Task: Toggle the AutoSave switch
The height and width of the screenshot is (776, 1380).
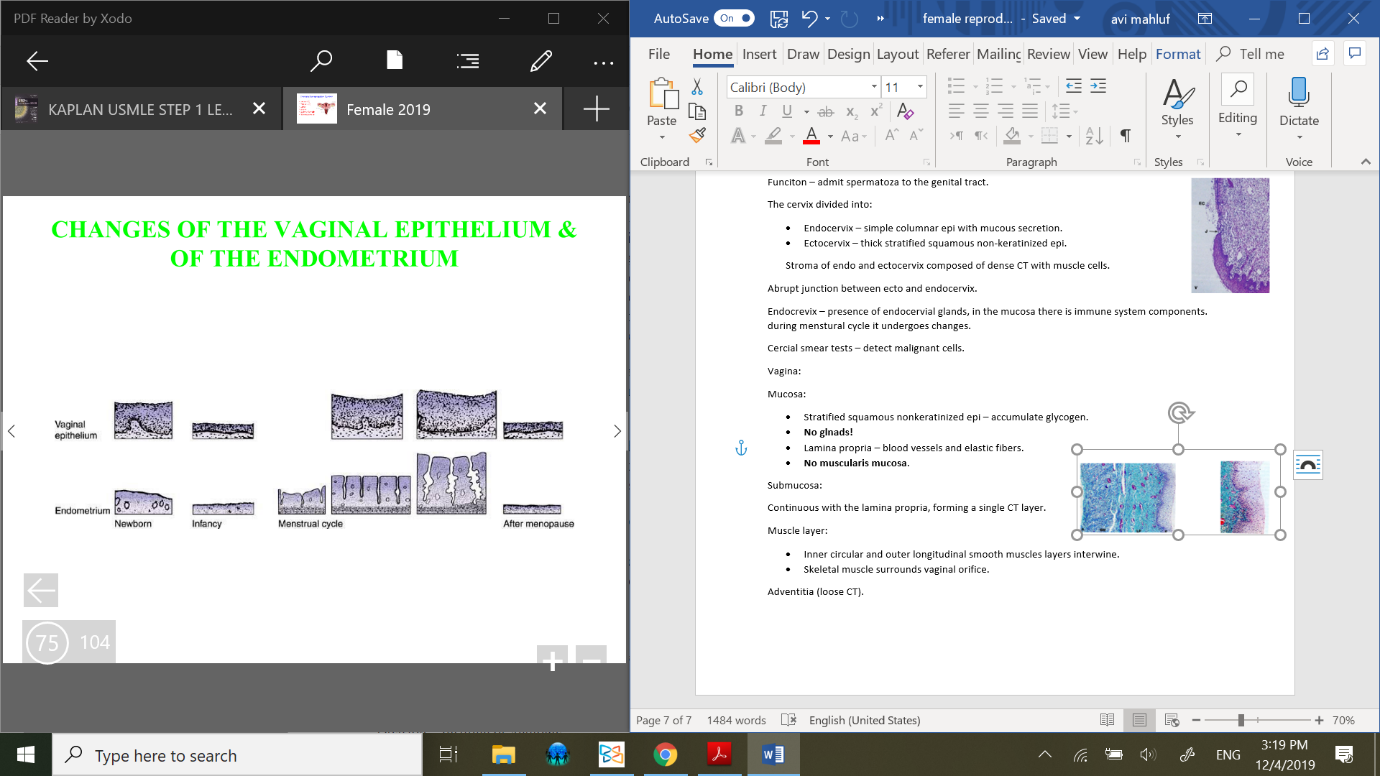Action: point(735,18)
